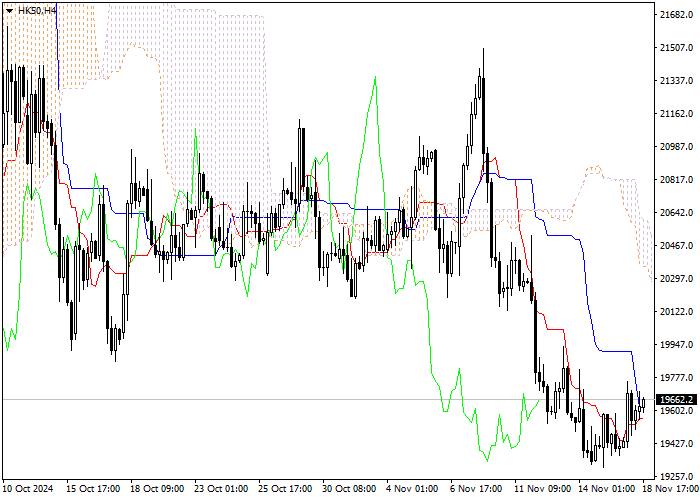This screenshot has height=500, width=700.
Task: Click the 20297.0 price axis label
Action: [676, 279]
